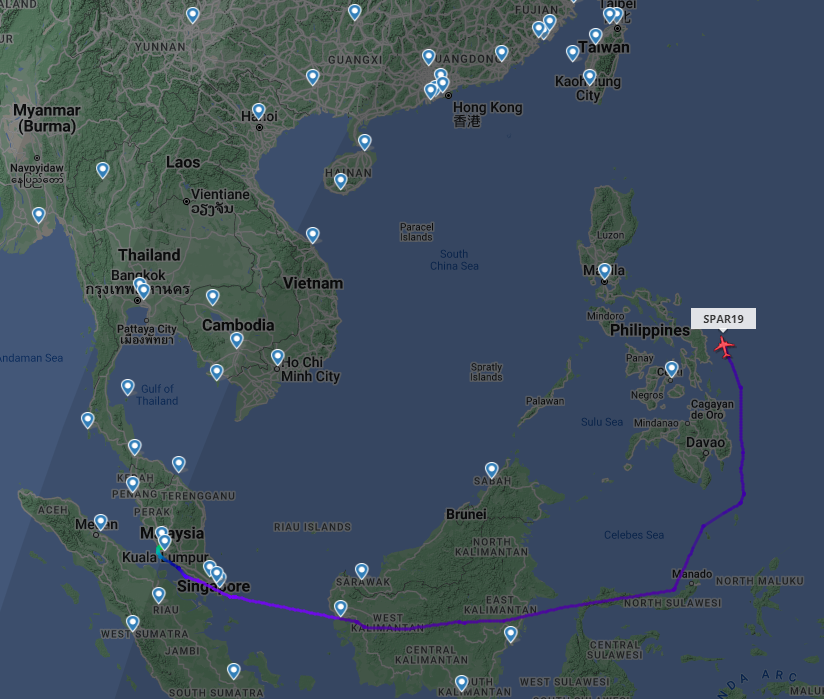
Task: Select the airport pin at Kaohsiung City
Action: coord(590,77)
